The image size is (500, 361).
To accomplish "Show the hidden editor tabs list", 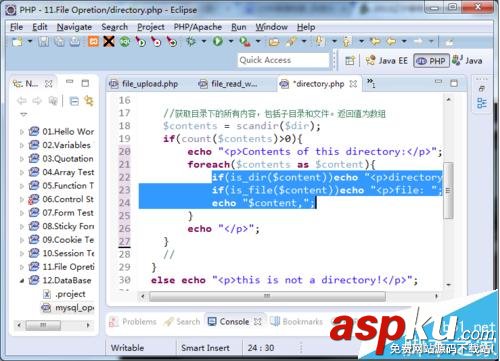I will tap(371, 83).
